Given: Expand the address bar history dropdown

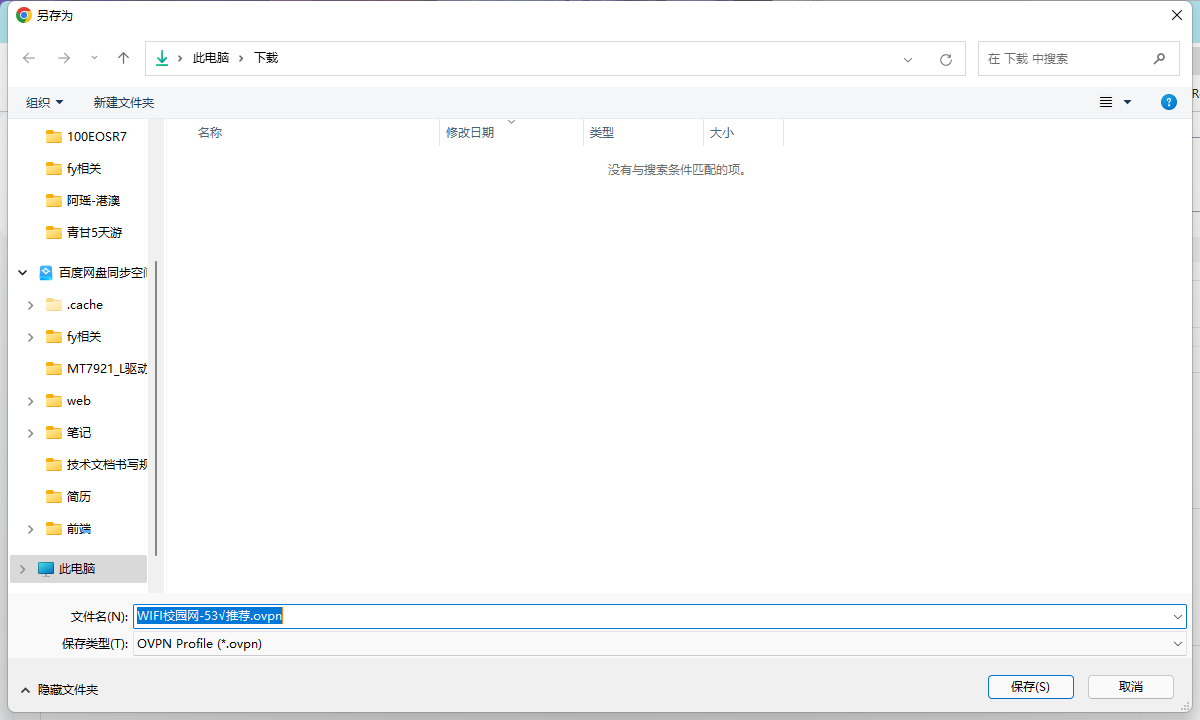Looking at the screenshot, I should click(908, 59).
